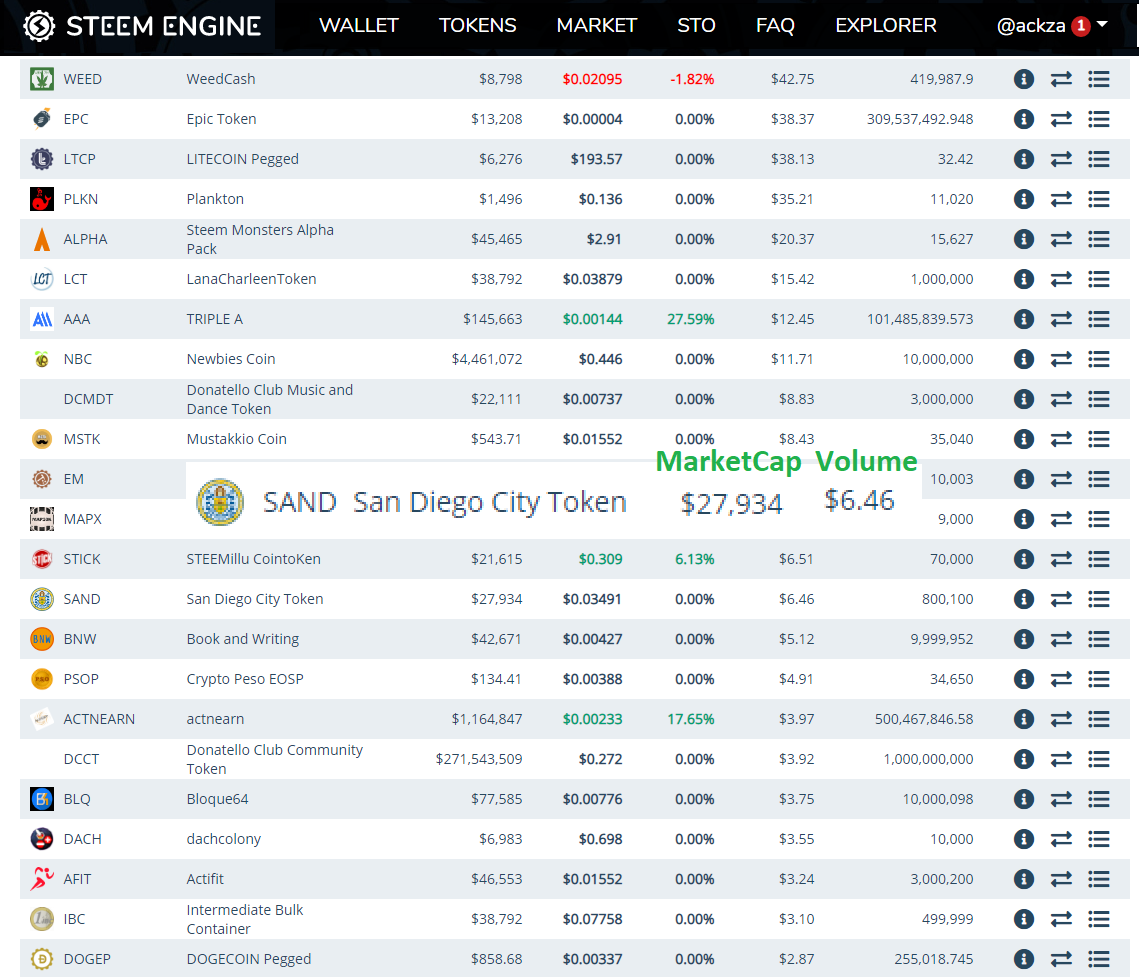This screenshot has height=977, width=1139.
Task: Click the Steem Monsters Alpha Pack name
Action: click(260, 239)
